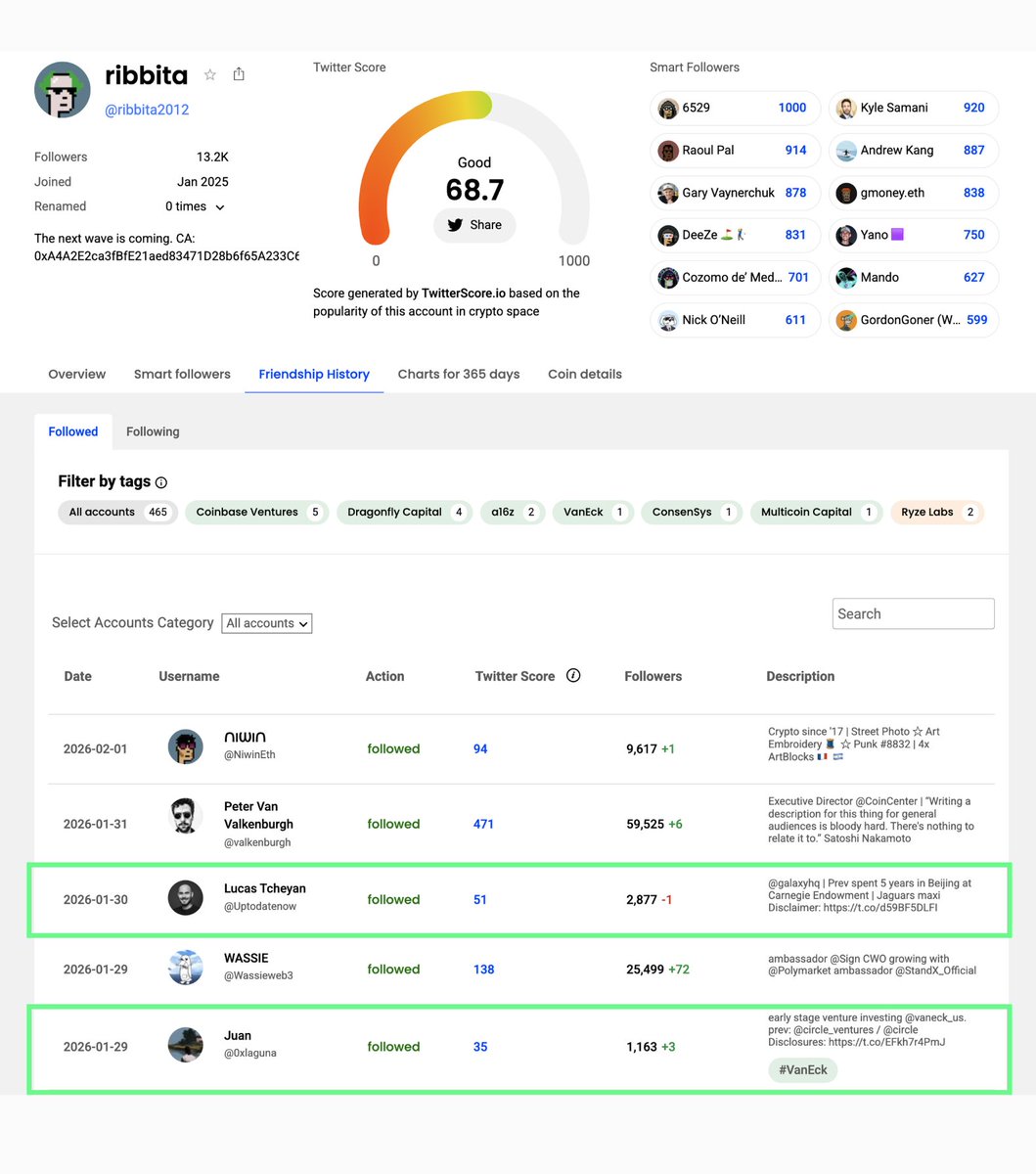Click Peter Van Valkenburgh's avatar
Image resolution: width=1036 pixels, height=1174 pixels.
point(186,816)
